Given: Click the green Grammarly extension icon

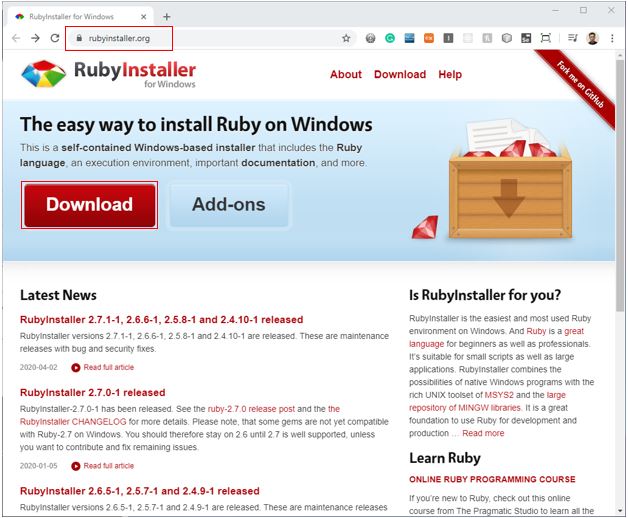Looking at the screenshot, I should (390, 38).
